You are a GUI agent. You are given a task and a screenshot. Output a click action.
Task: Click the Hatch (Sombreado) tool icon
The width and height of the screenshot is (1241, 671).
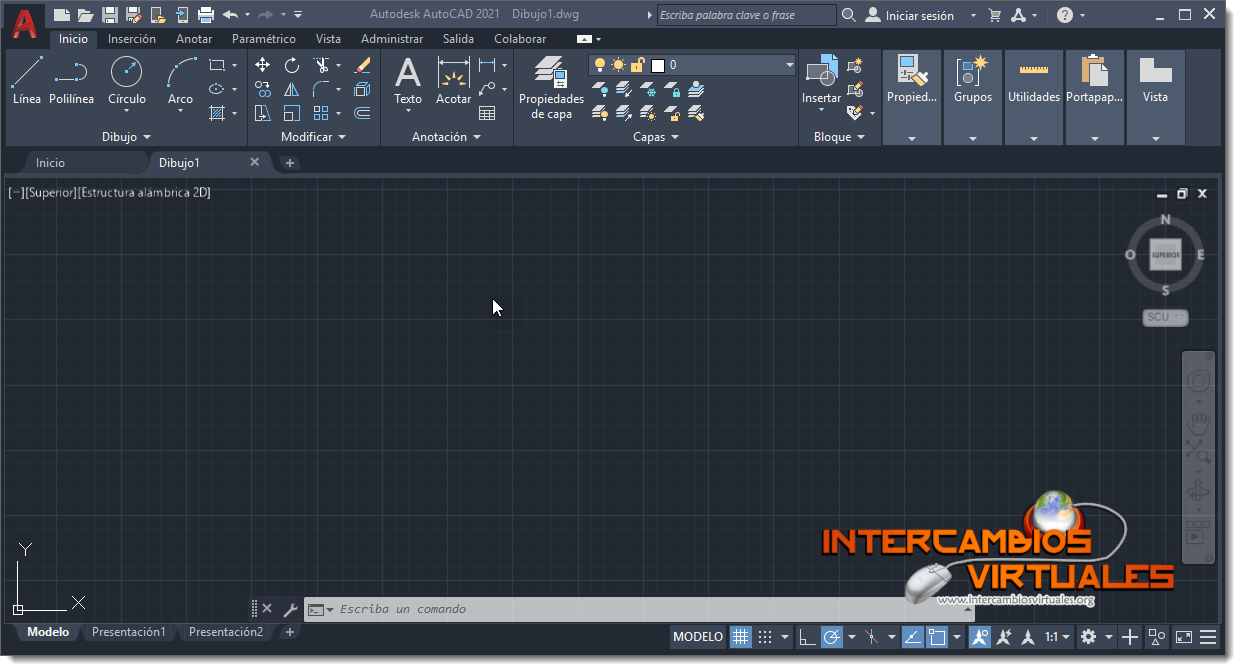[217, 113]
